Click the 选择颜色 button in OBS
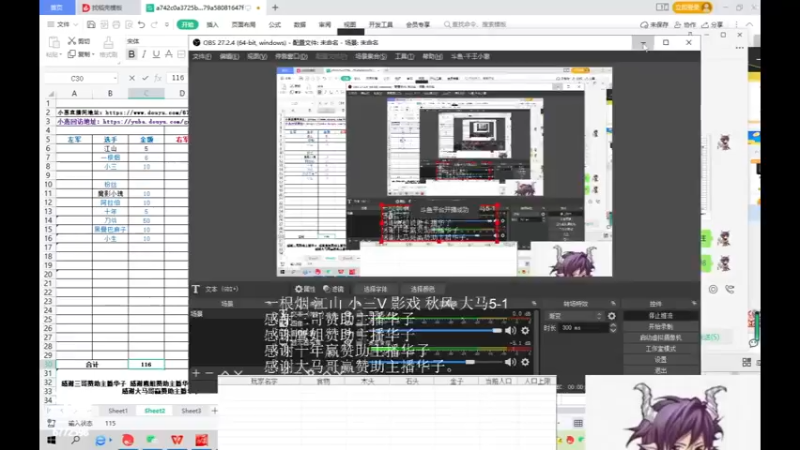Viewport: 800px width, 450px height. pyautogui.click(x=422, y=289)
